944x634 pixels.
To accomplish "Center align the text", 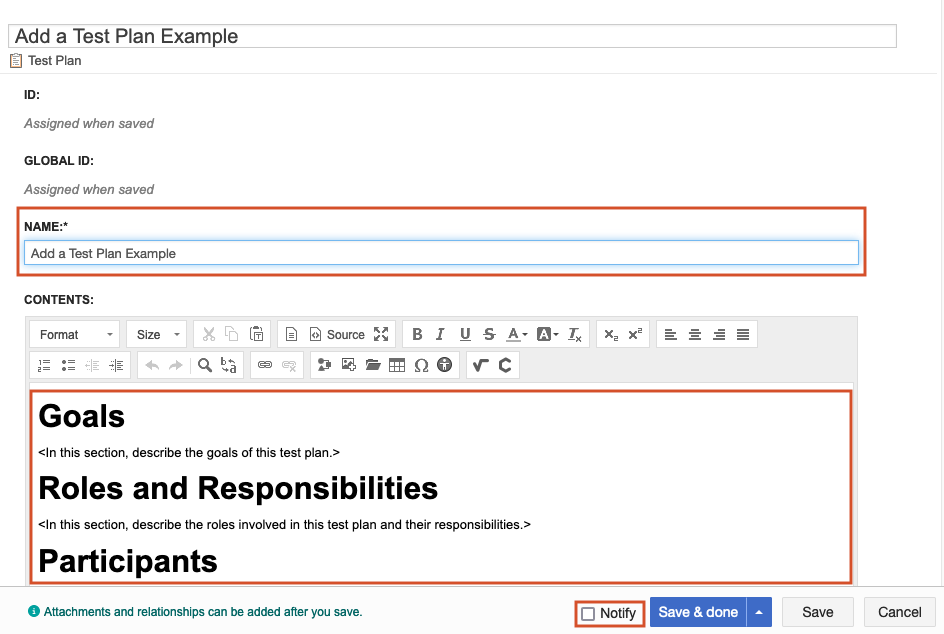I will (695, 334).
